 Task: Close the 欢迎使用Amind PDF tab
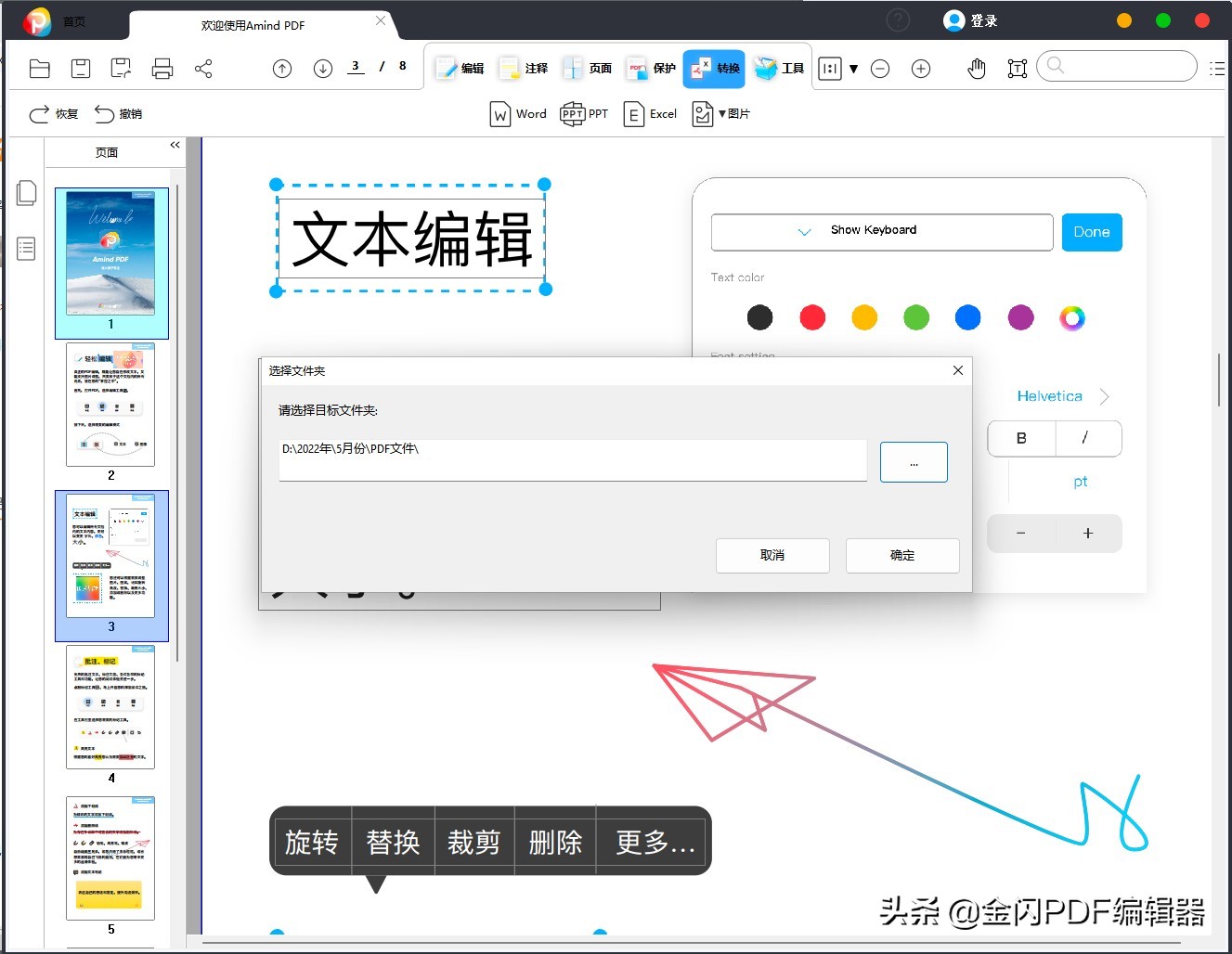pyautogui.click(x=381, y=20)
